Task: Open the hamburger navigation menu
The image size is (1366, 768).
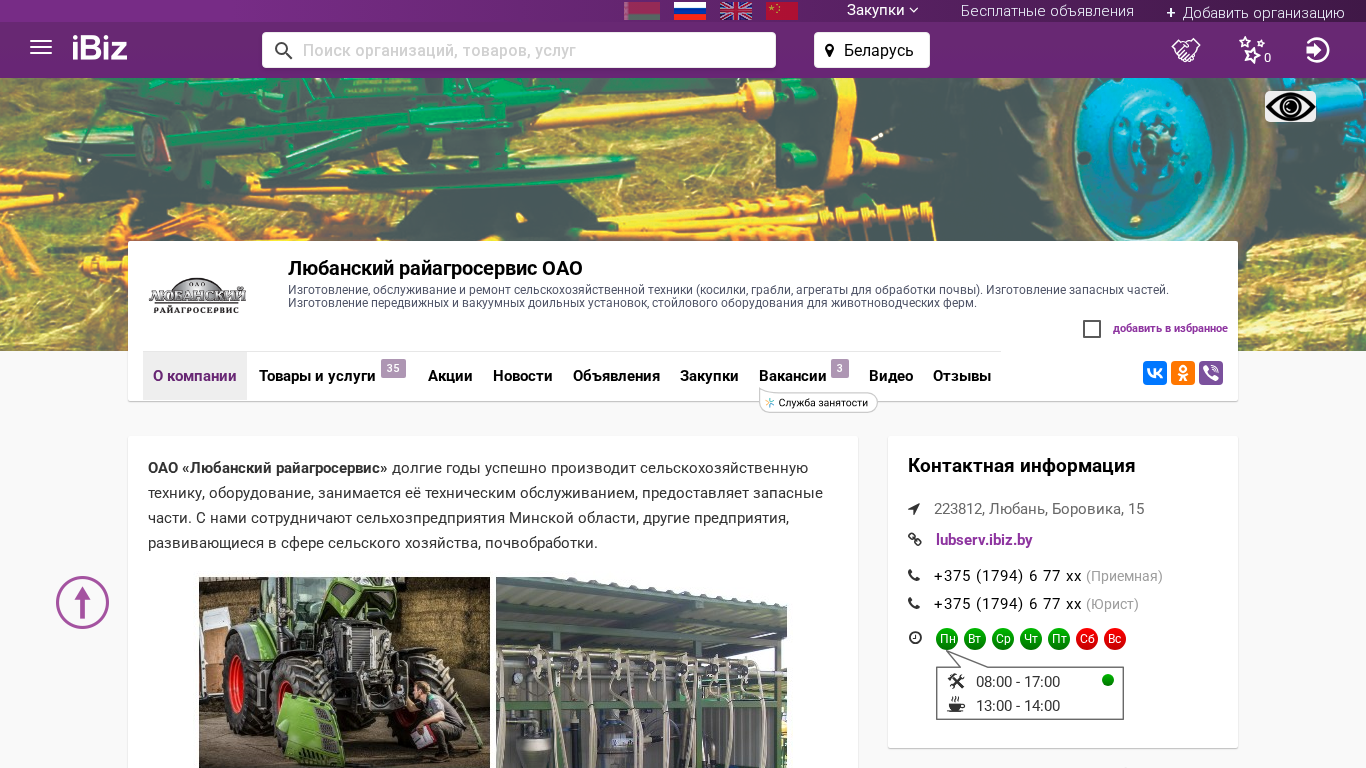Action: click(41, 48)
